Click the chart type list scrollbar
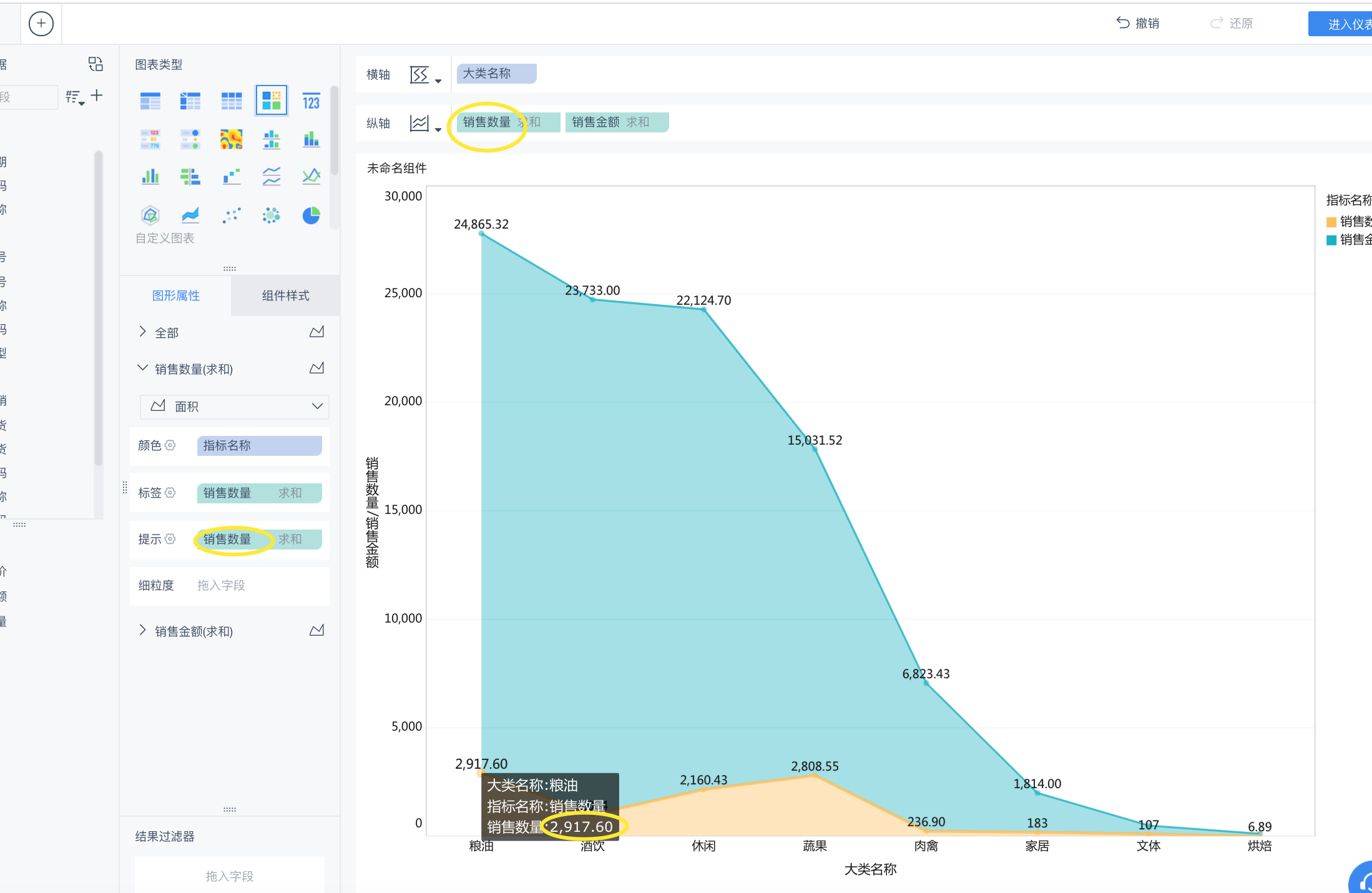Viewport: 1372px width, 893px height. click(x=335, y=131)
